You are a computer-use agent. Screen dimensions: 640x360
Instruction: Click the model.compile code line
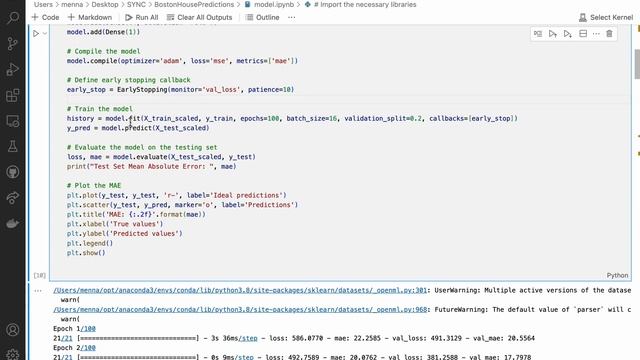pyautogui.click(x=182, y=61)
